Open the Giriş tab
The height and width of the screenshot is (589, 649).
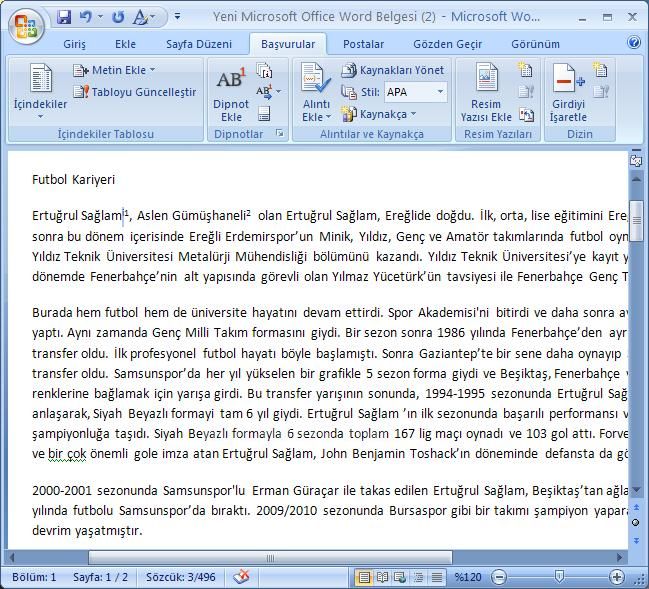[75, 44]
